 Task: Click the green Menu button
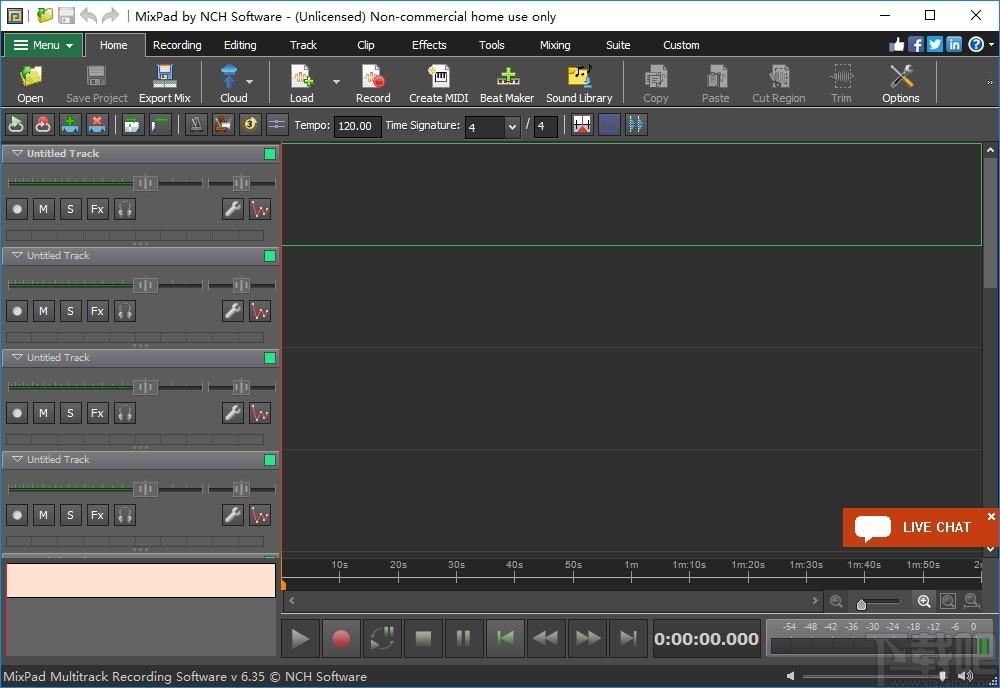43,45
